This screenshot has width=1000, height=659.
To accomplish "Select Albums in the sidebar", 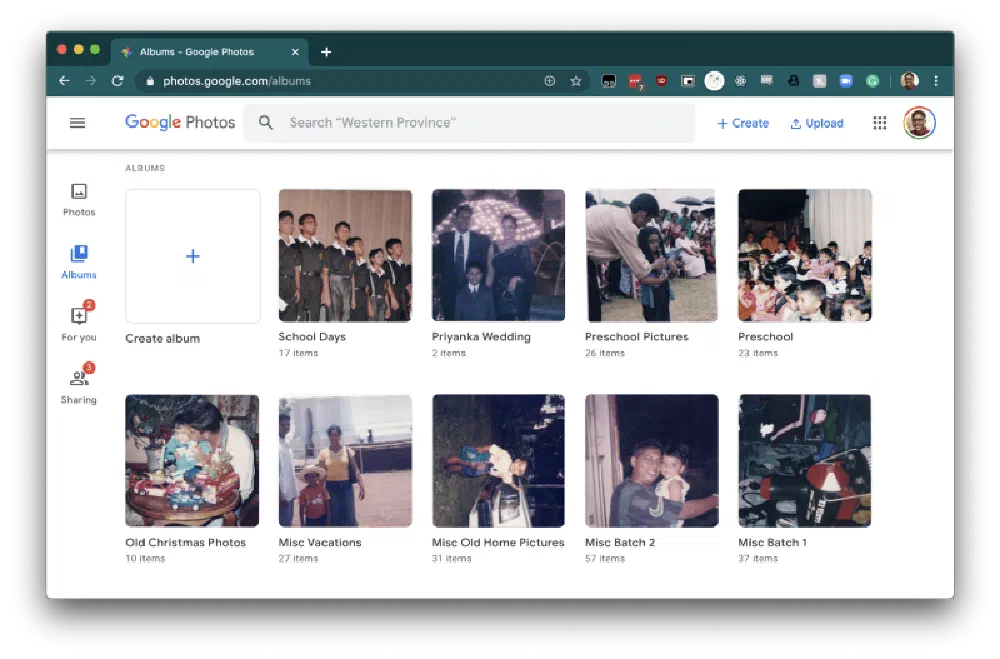I will 78,262.
